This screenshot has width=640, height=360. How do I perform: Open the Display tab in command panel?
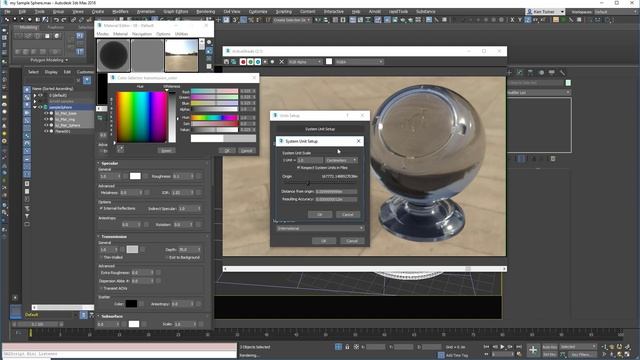point(552,72)
